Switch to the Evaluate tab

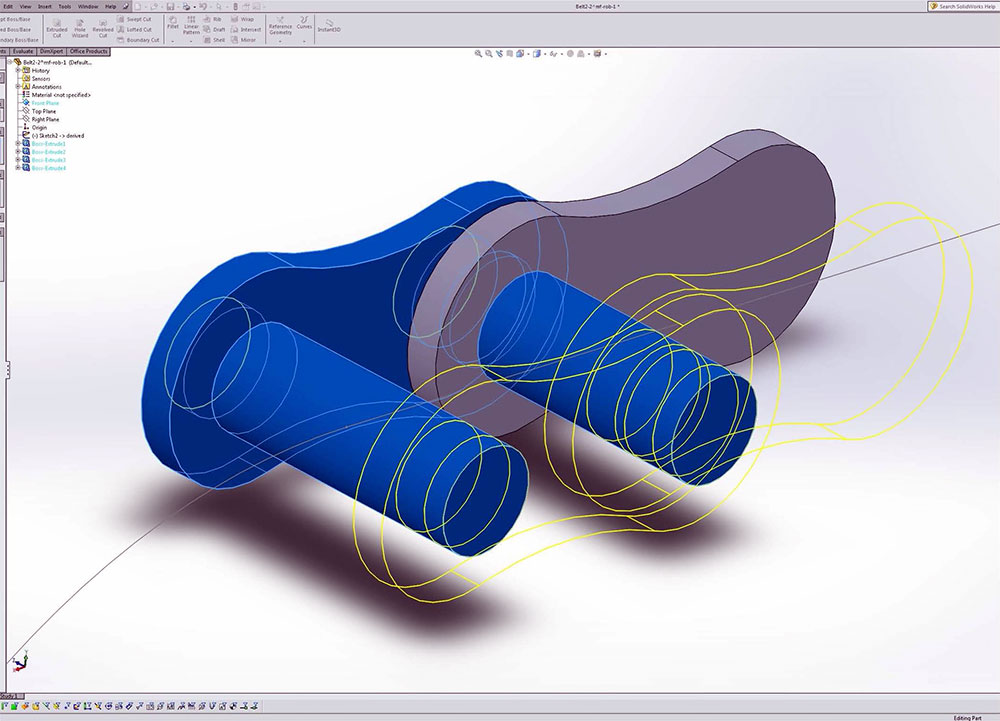click(23, 51)
